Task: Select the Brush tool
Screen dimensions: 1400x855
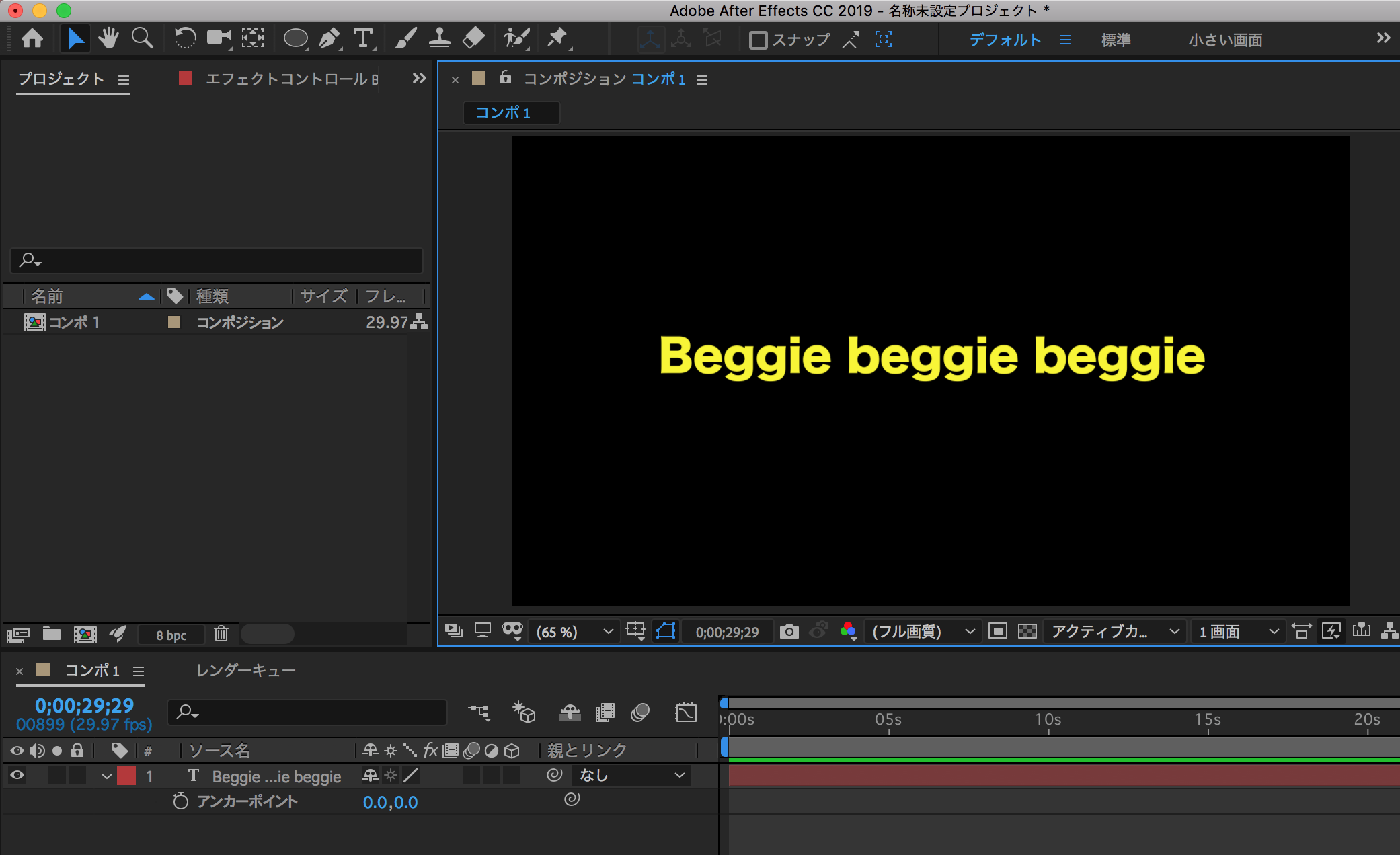Action: pyautogui.click(x=405, y=38)
